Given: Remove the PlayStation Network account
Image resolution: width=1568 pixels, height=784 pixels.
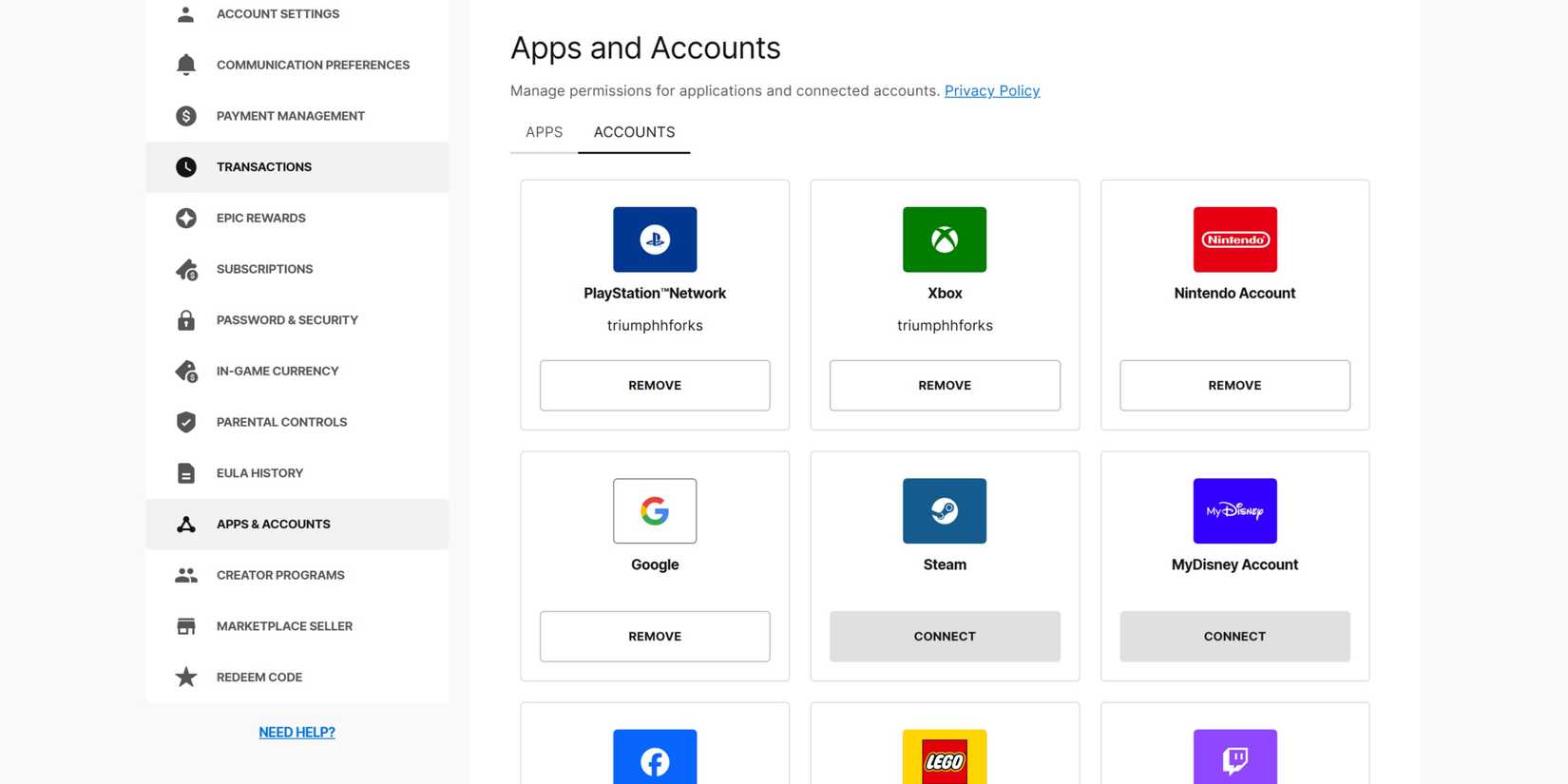Looking at the screenshot, I should (655, 385).
